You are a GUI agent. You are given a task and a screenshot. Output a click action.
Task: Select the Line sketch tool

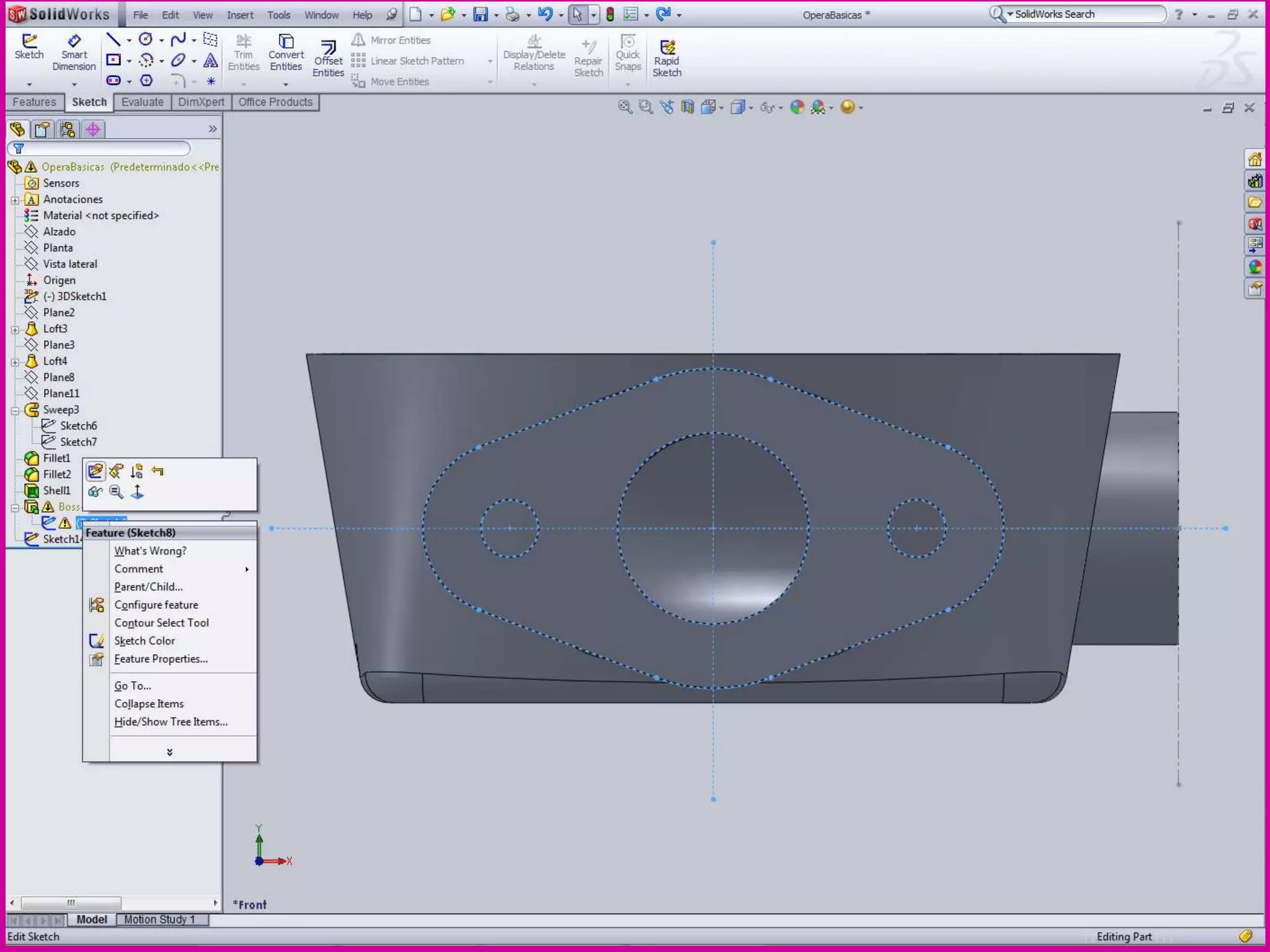pyautogui.click(x=113, y=40)
